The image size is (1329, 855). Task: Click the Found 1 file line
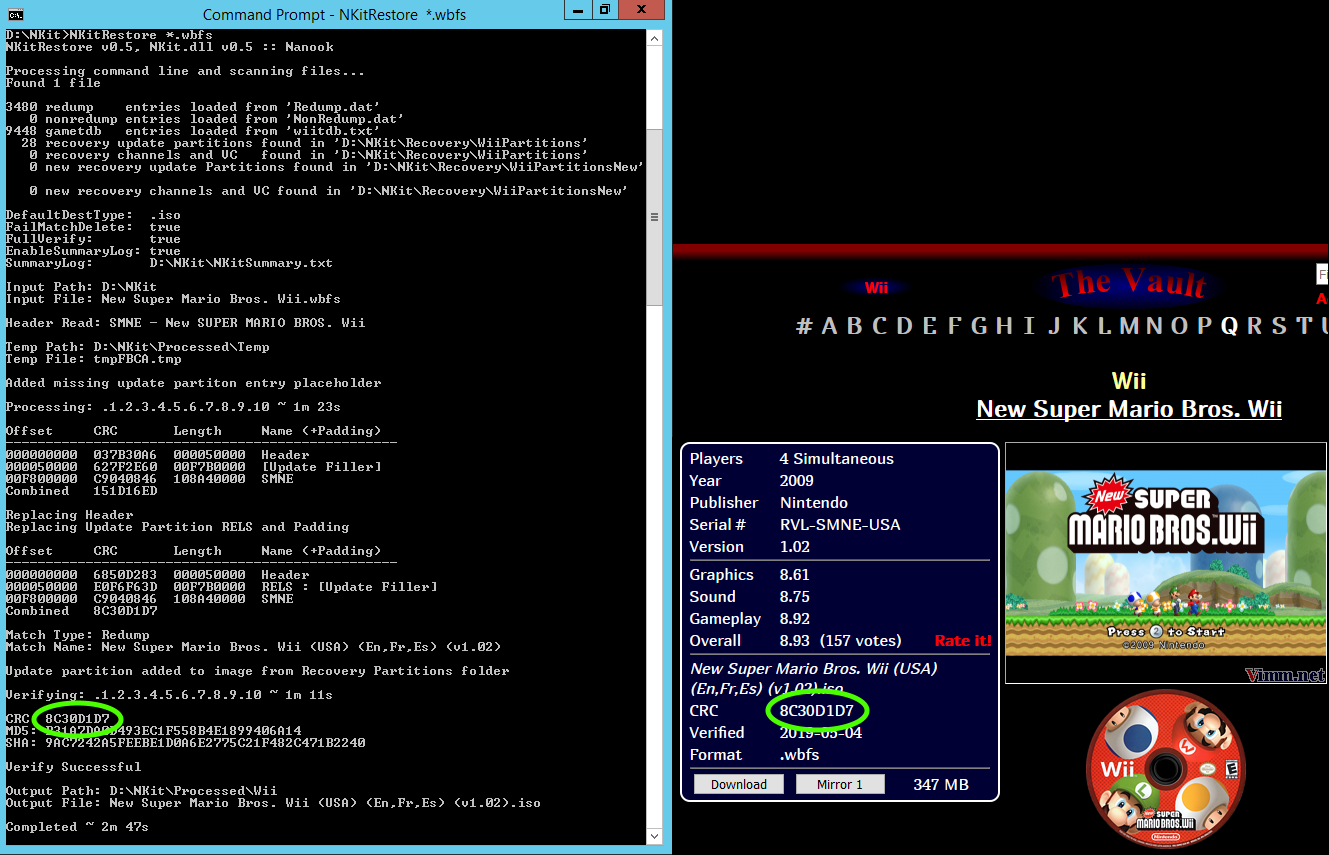[x=53, y=83]
